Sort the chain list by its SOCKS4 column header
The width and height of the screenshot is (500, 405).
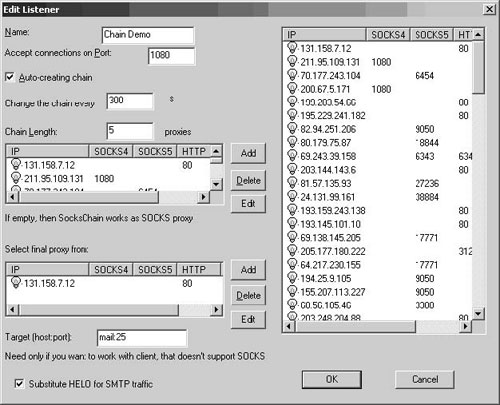click(111, 151)
